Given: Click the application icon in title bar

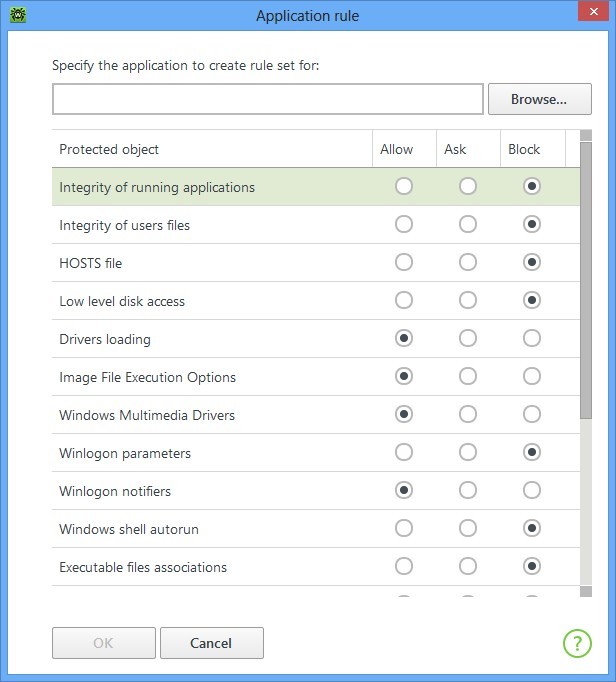Looking at the screenshot, I should pyautogui.click(x=16, y=15).
